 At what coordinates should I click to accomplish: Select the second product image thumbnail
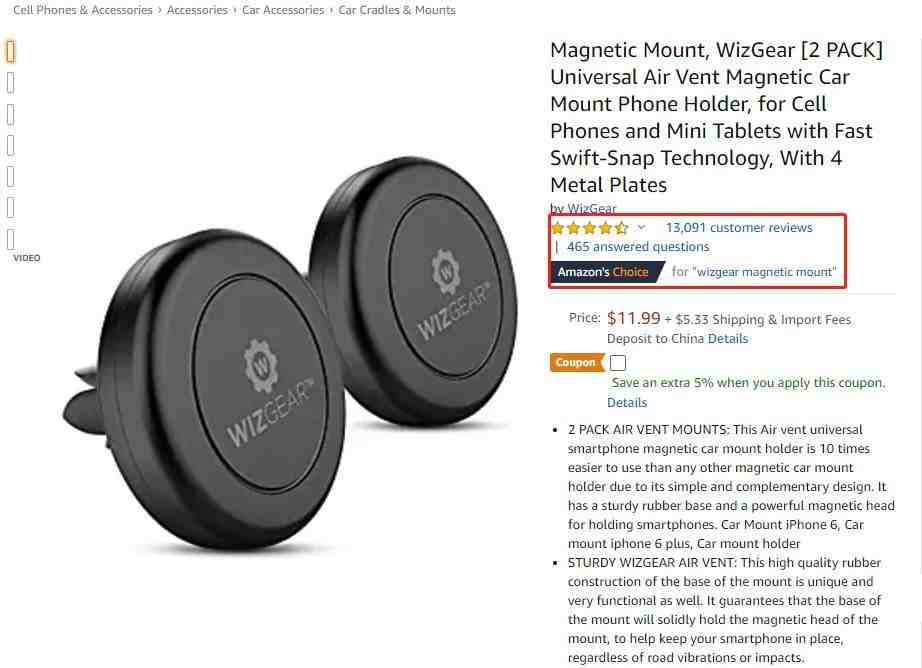tap(11, 83)
